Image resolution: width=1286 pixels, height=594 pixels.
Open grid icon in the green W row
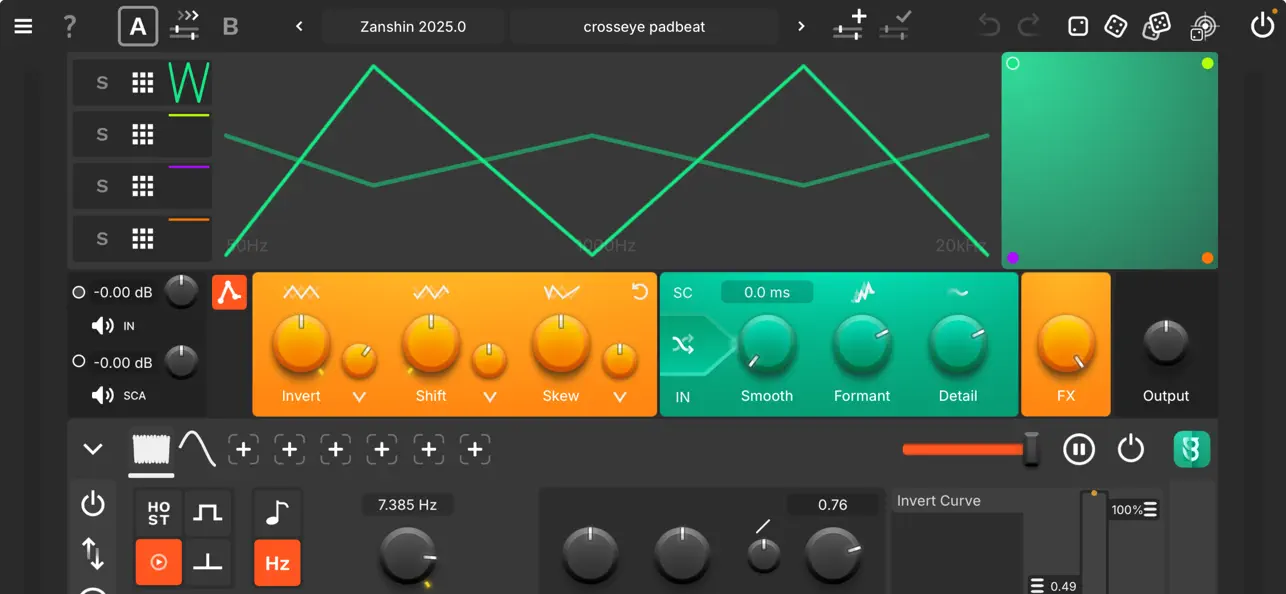click(143, 82)
